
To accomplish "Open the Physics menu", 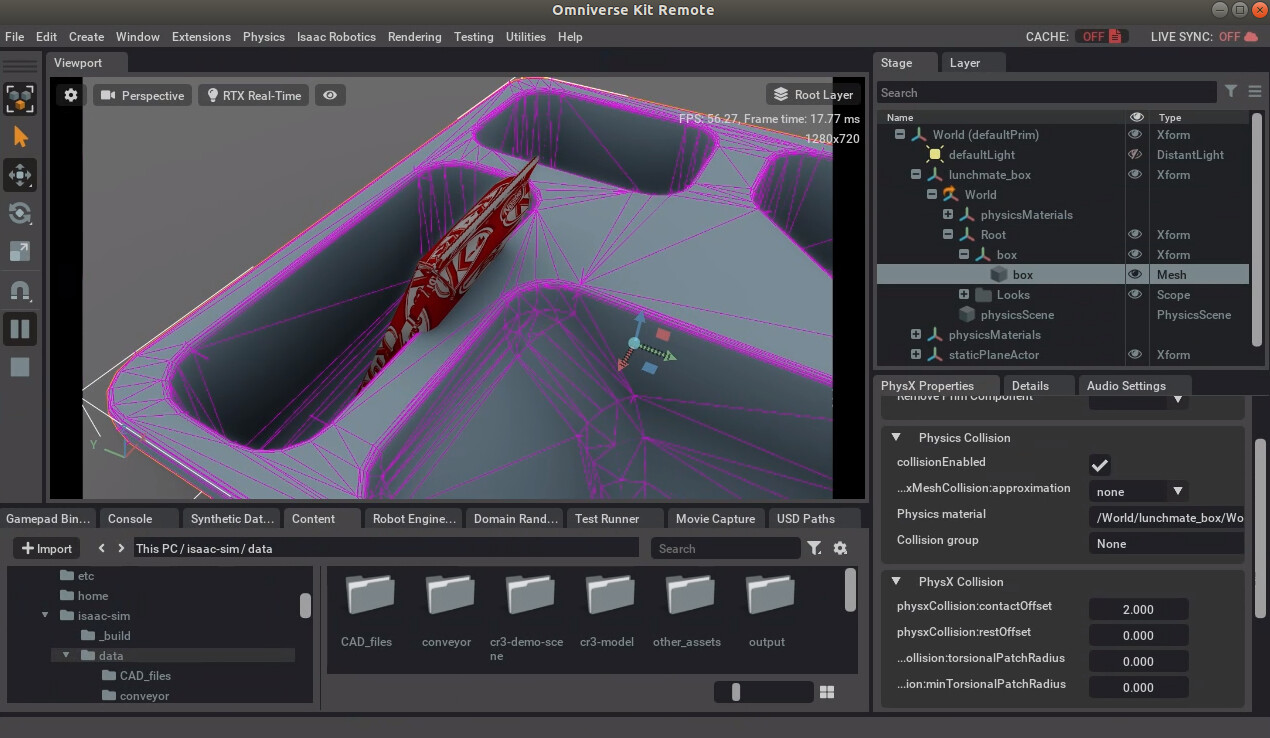I will click(x=263, y=36).
